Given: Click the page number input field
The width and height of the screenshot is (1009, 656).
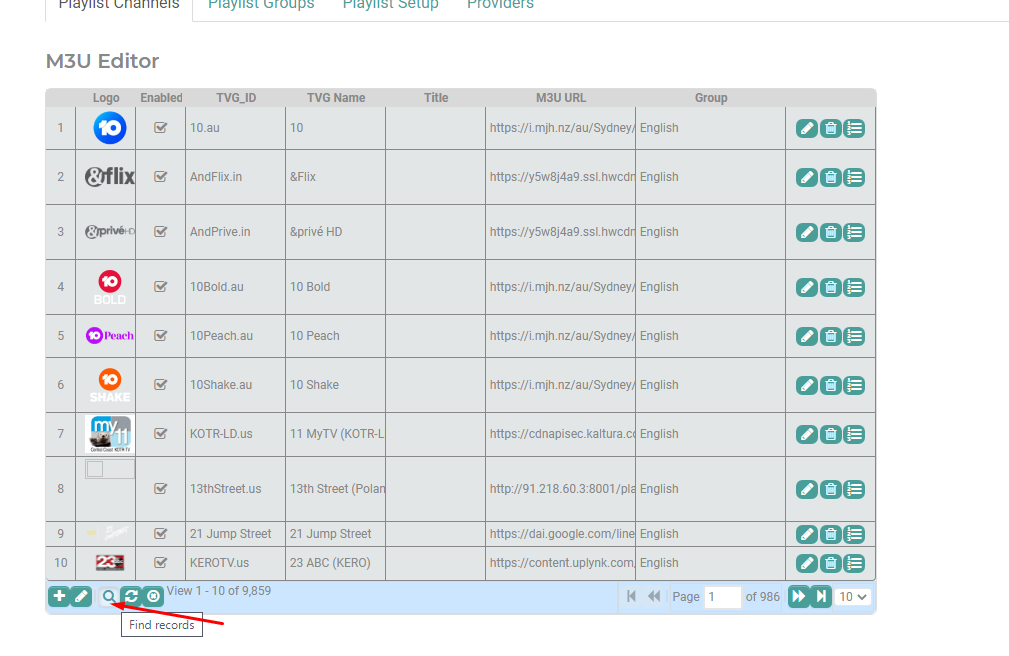Looking at the screenshot, I should (x=722, y=597).
